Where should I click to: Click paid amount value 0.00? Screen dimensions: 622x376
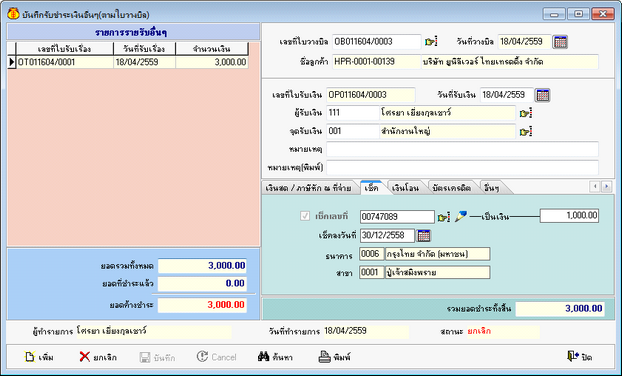[202, 283]
